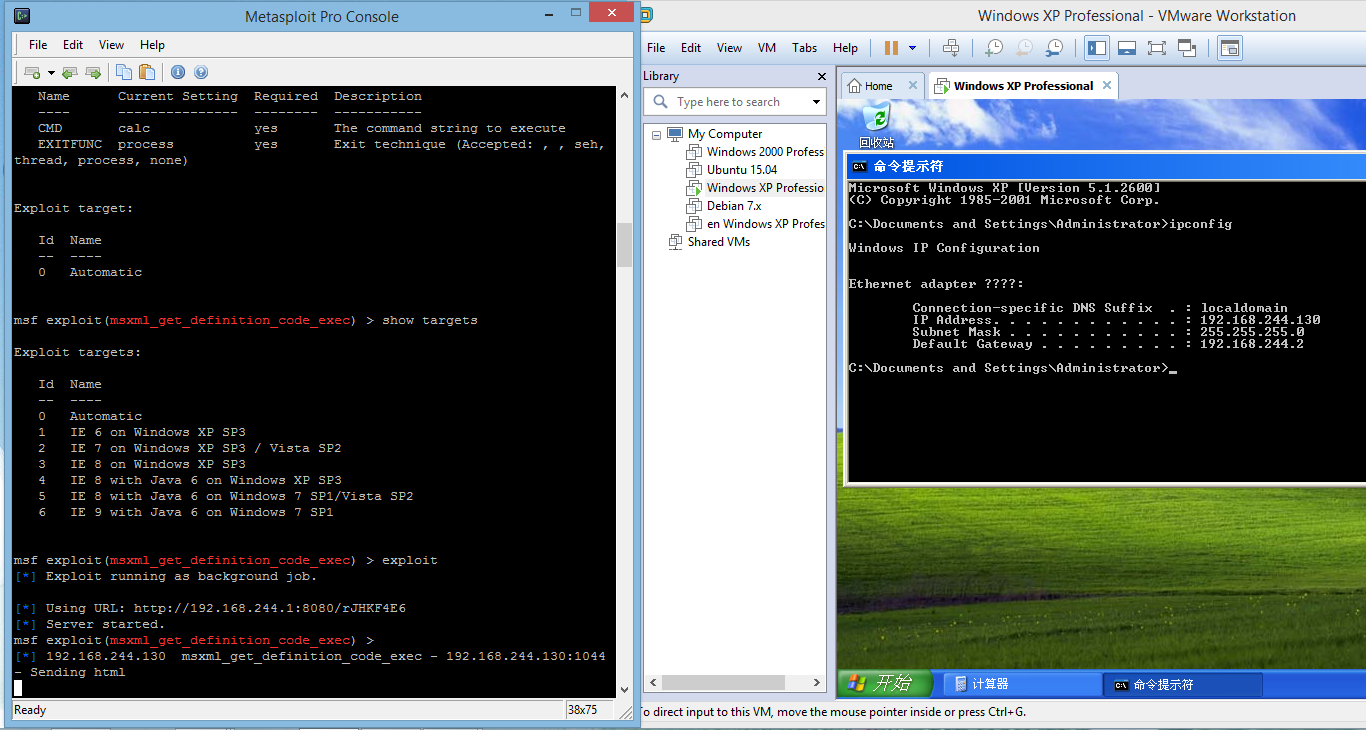Select Windows XP Professional VM in Library tree
Image resolution: width=1366 pixels, height=730 pixels.
coord(765,188)
